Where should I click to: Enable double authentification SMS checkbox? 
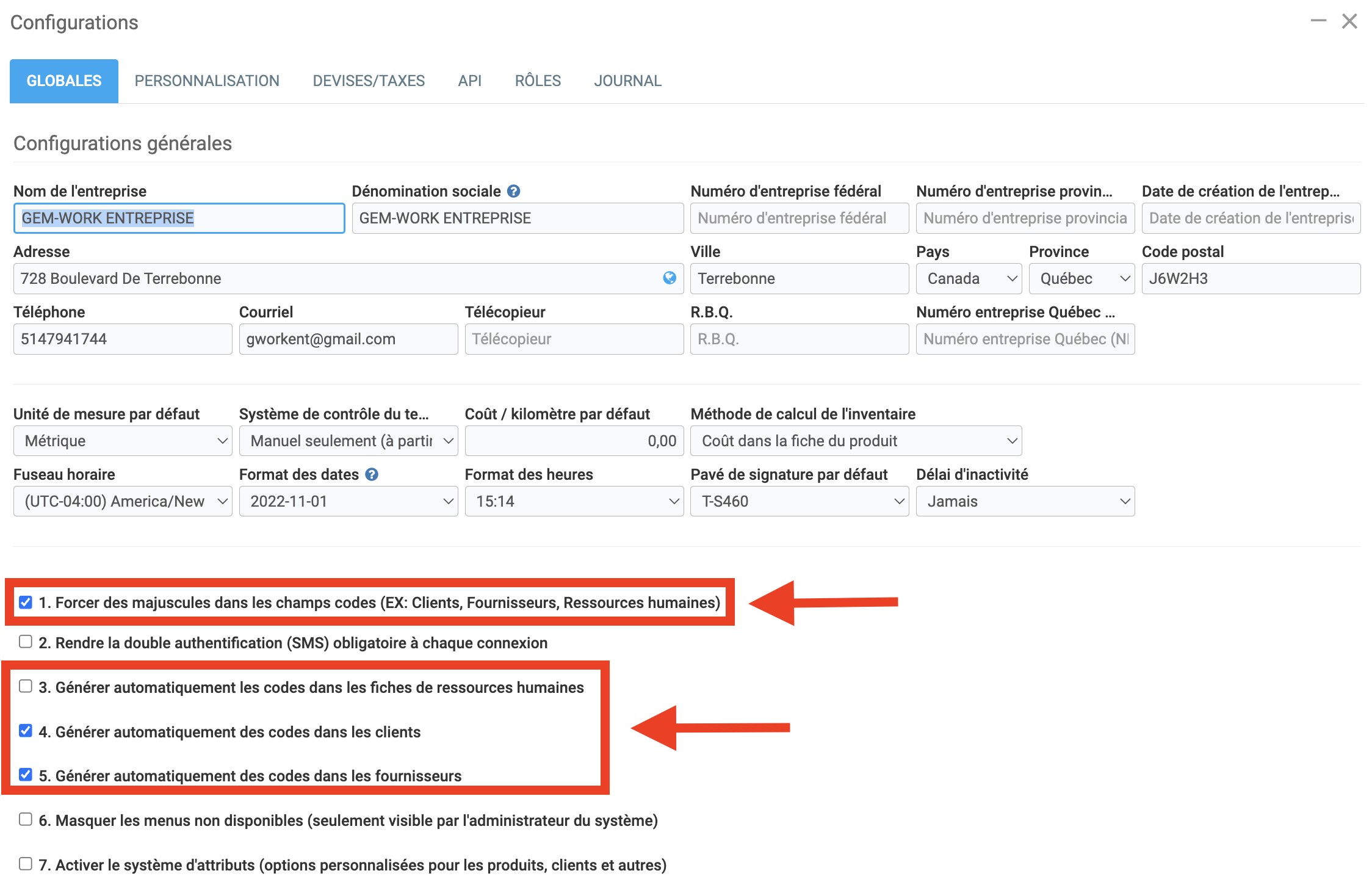tap(26, 642)
